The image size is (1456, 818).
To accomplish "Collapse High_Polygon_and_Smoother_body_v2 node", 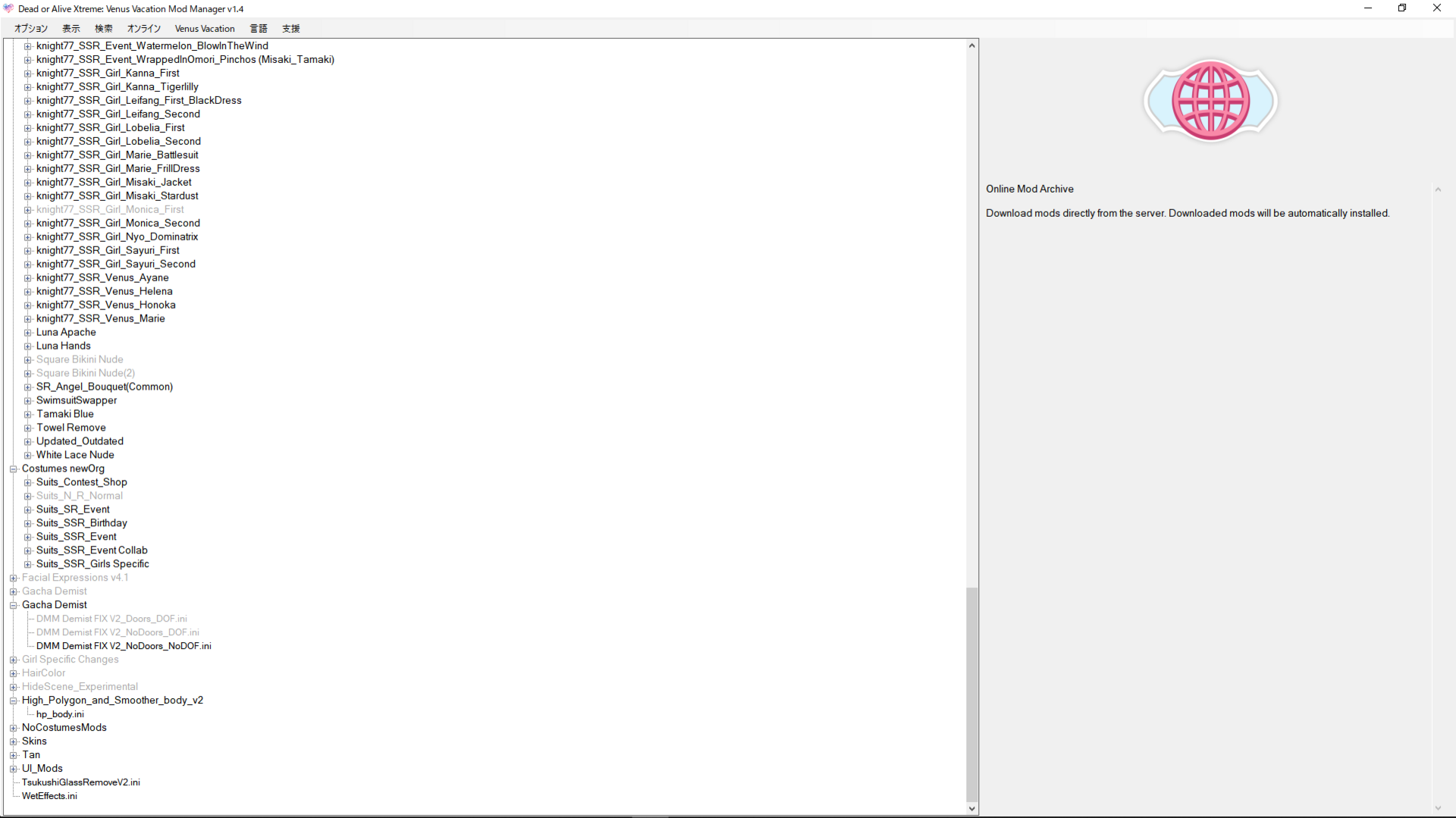I will click(14, 700).
